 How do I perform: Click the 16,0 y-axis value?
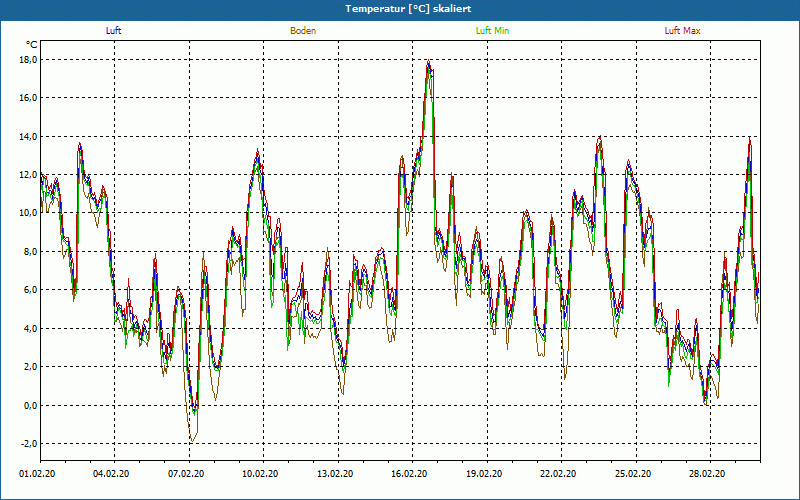pyautogui.click(x=28, y=98)
